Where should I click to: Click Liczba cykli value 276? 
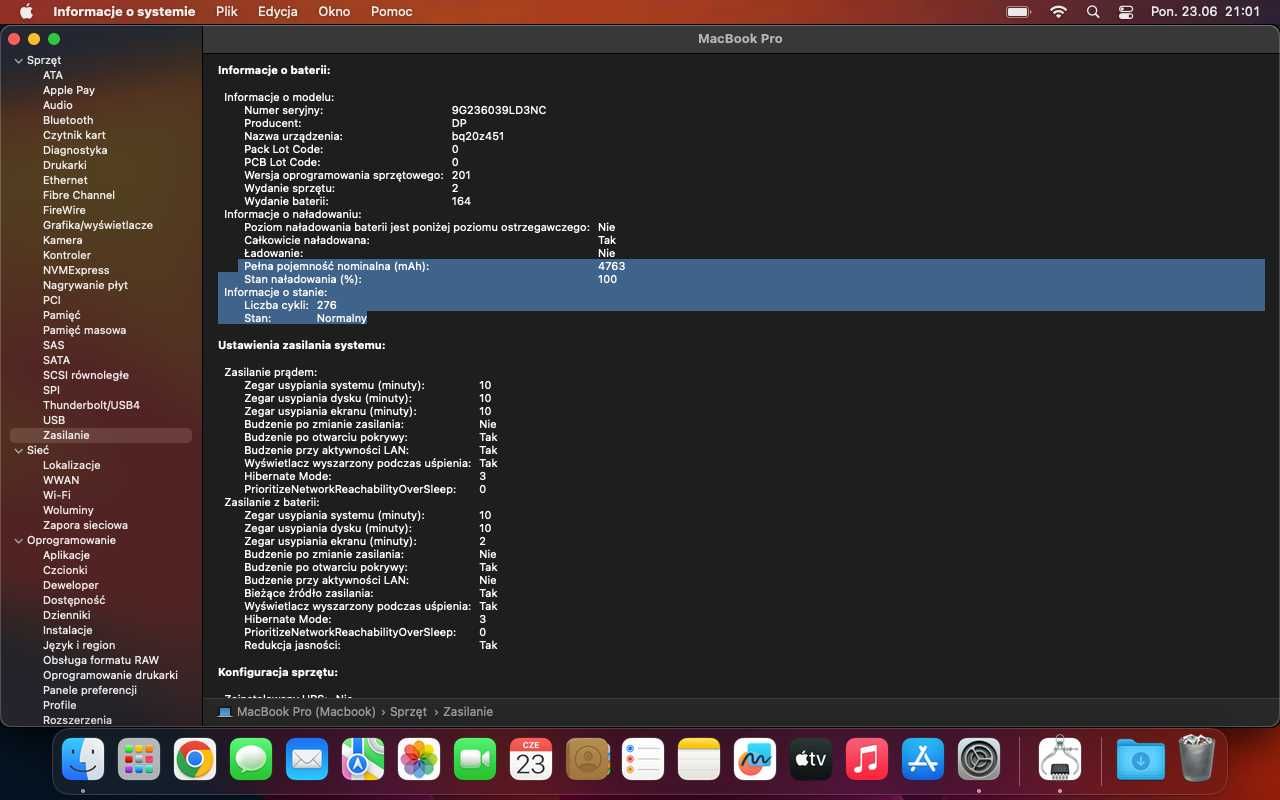(326, 305)
